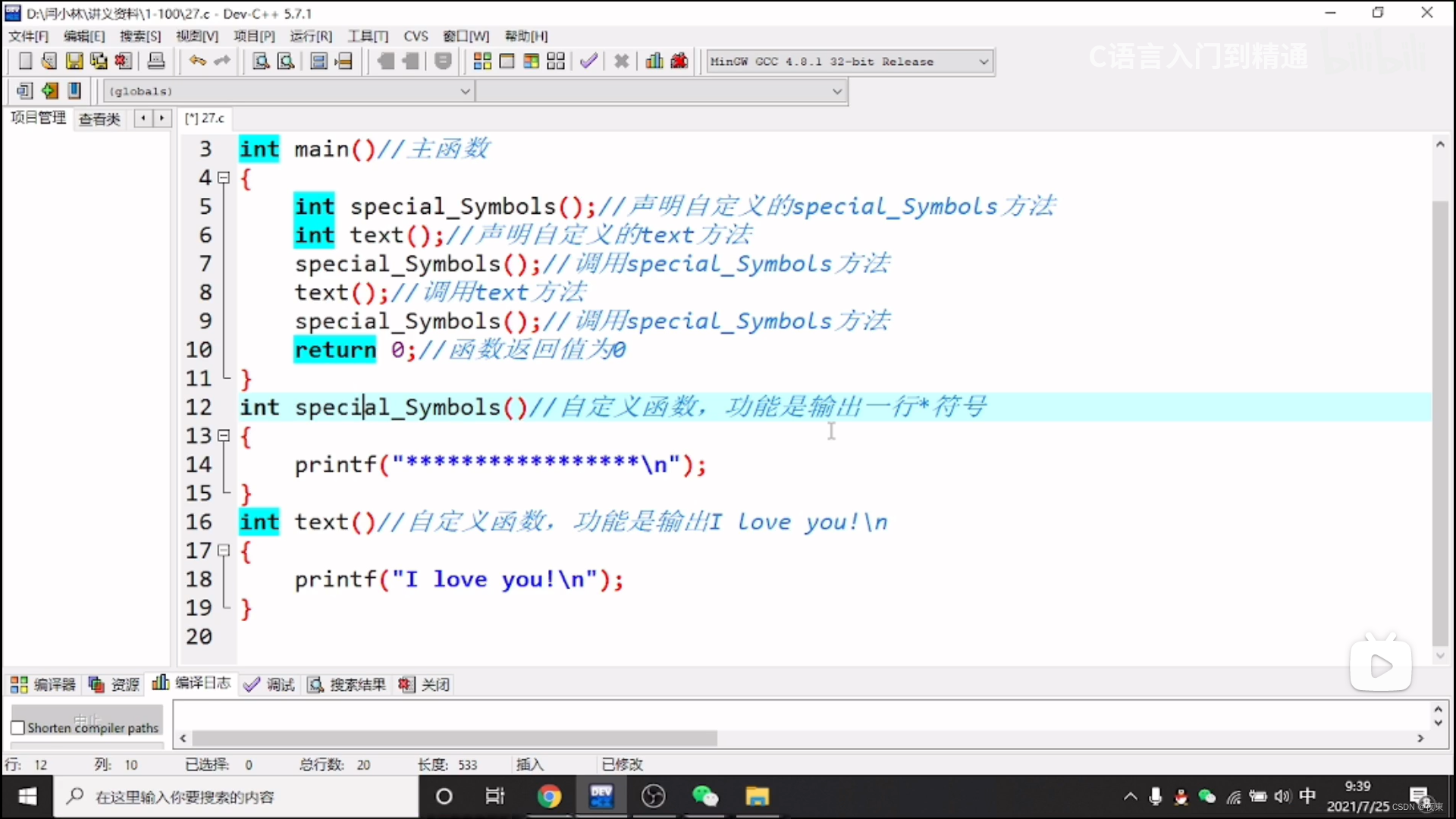Open the MinGW GCC compiler dropdown
The height and width of the screenshot is (819, 1456).
(984, 61)
